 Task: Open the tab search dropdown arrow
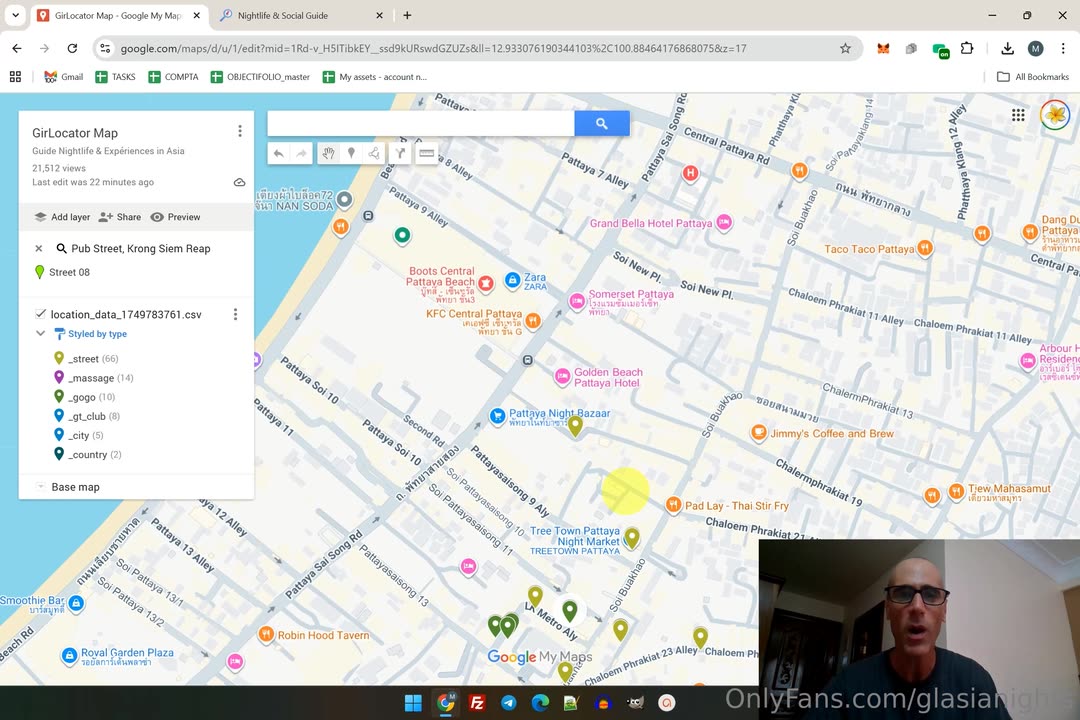pos(15,15)
